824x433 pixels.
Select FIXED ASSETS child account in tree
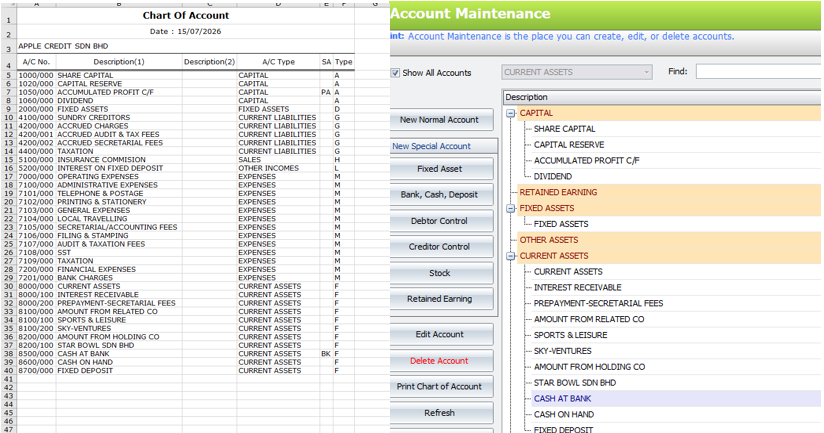pyautogui.click(x=561, y=224)
